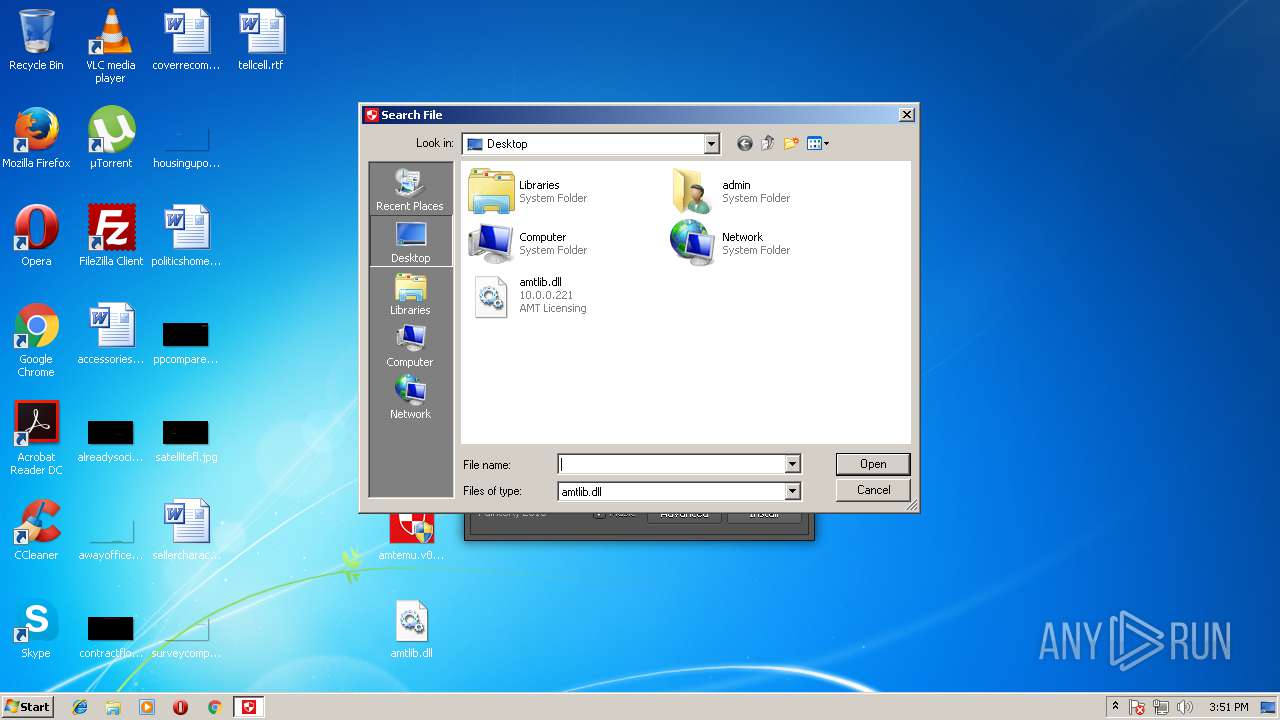Select the amtlib.dll file on desktop

(x=411, y=629)
